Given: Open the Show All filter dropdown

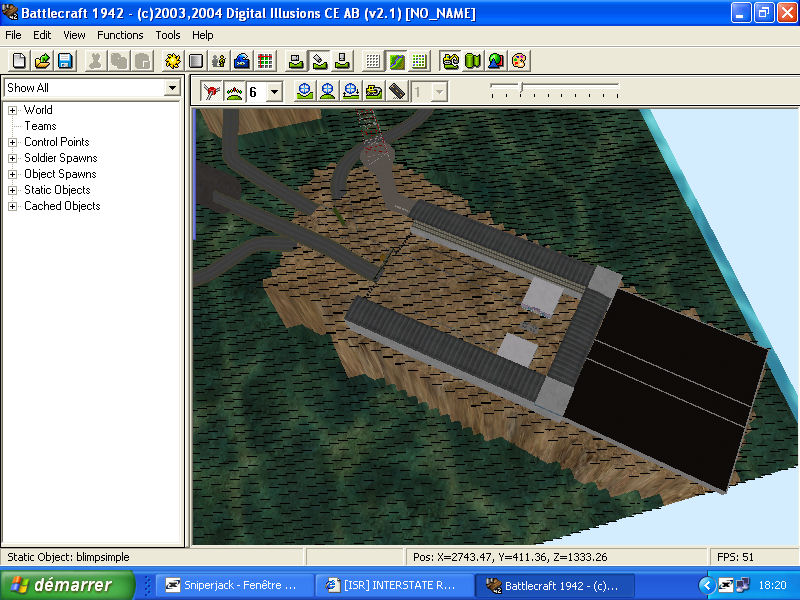Looking at the screenshot, I should (172, 88).
